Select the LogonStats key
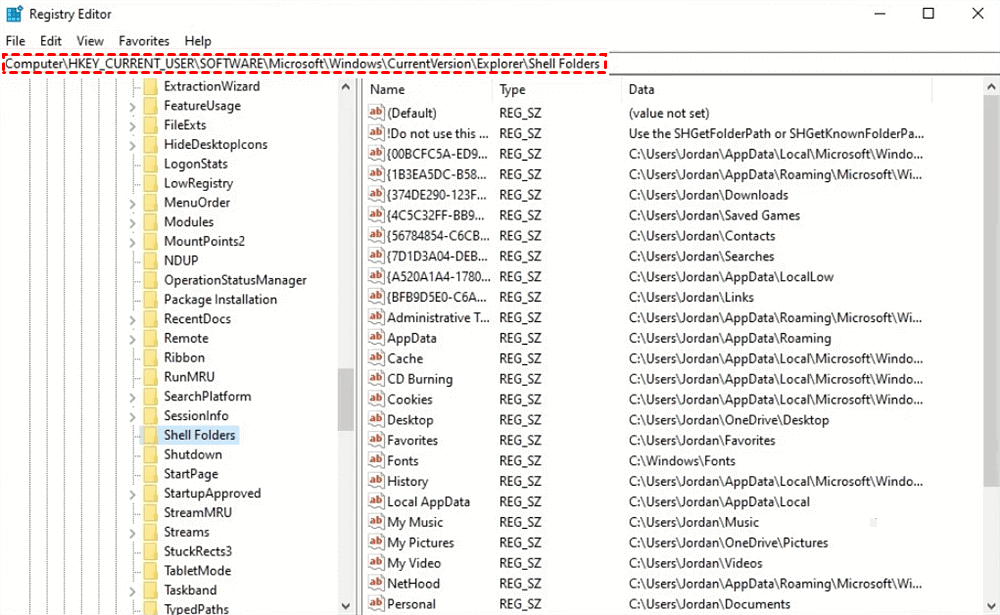Viewport: 1000px width, 615px height. 195,163
